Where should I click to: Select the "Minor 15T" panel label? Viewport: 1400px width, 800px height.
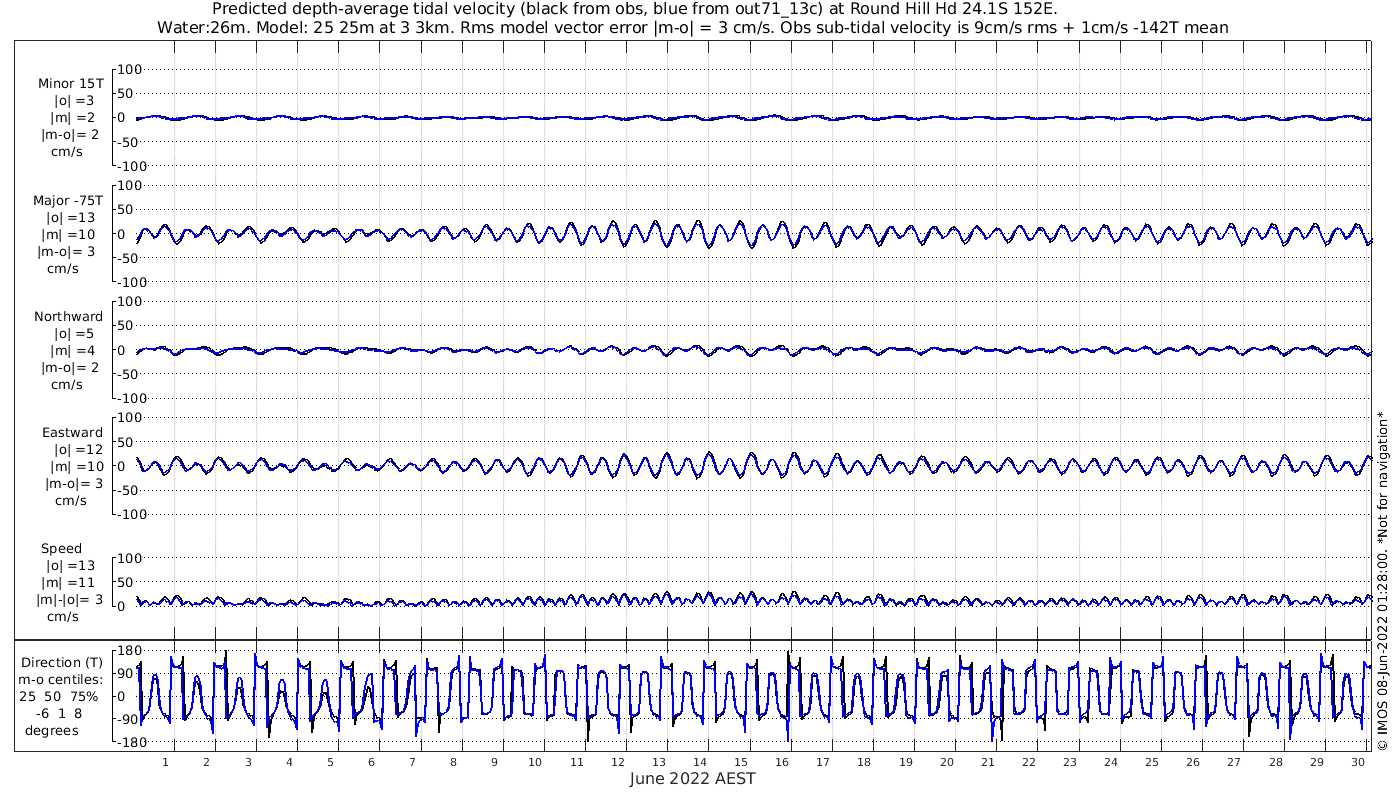point(70,84)
